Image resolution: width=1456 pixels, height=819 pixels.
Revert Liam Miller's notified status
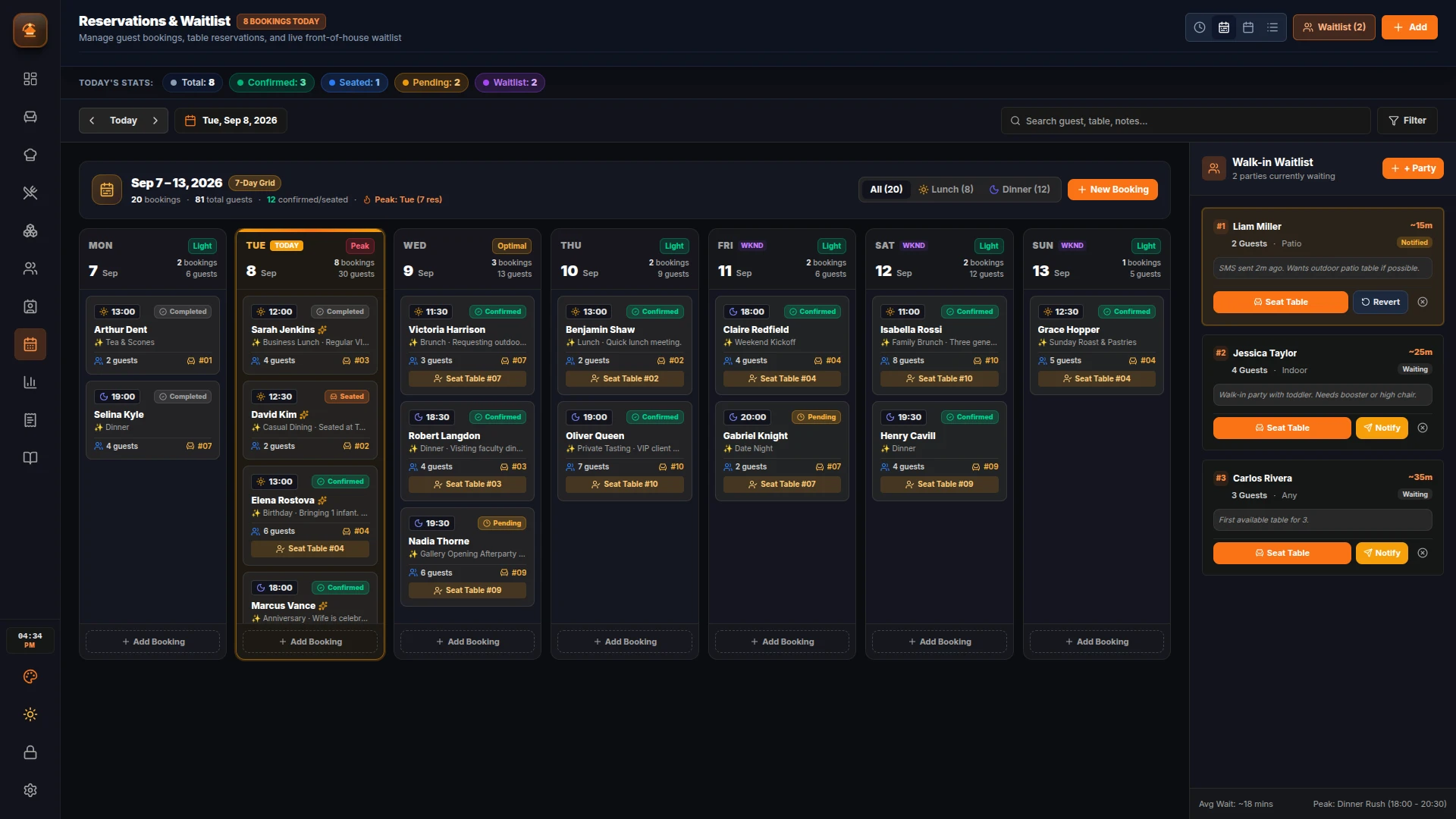[1380, 302]
